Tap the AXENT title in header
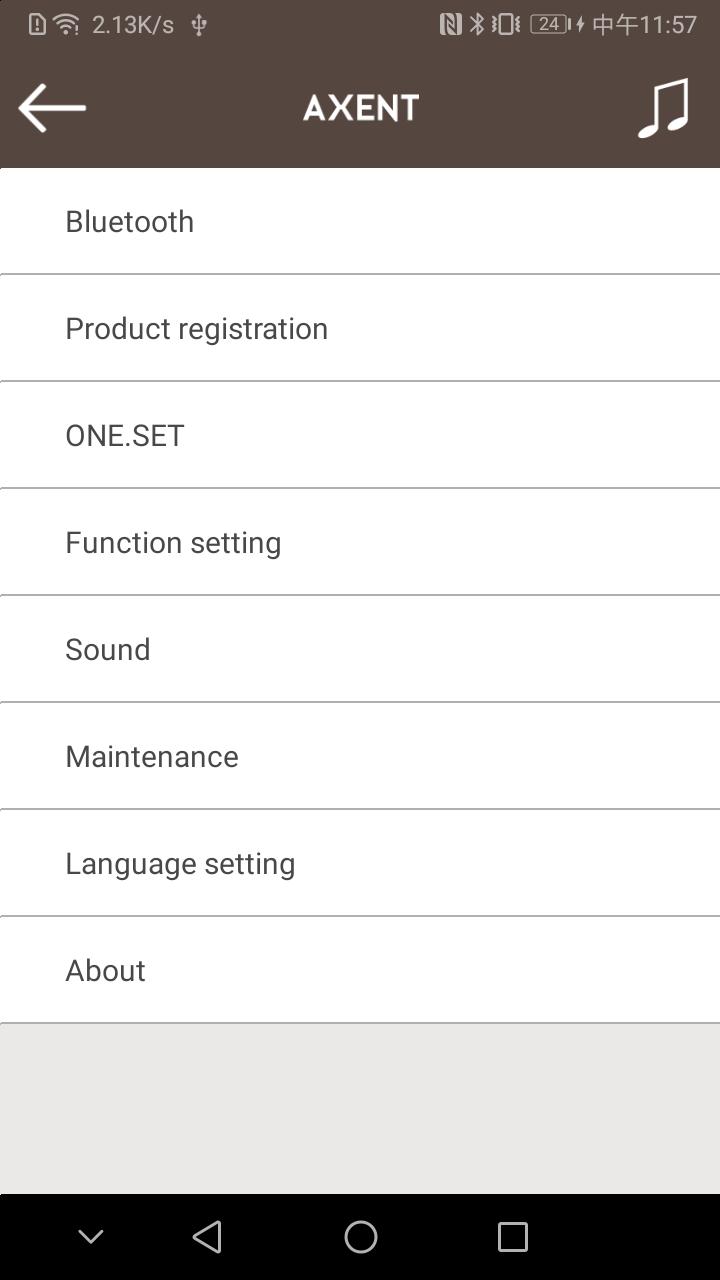This screenshot has width=720, height=1280. pos(360,108)
